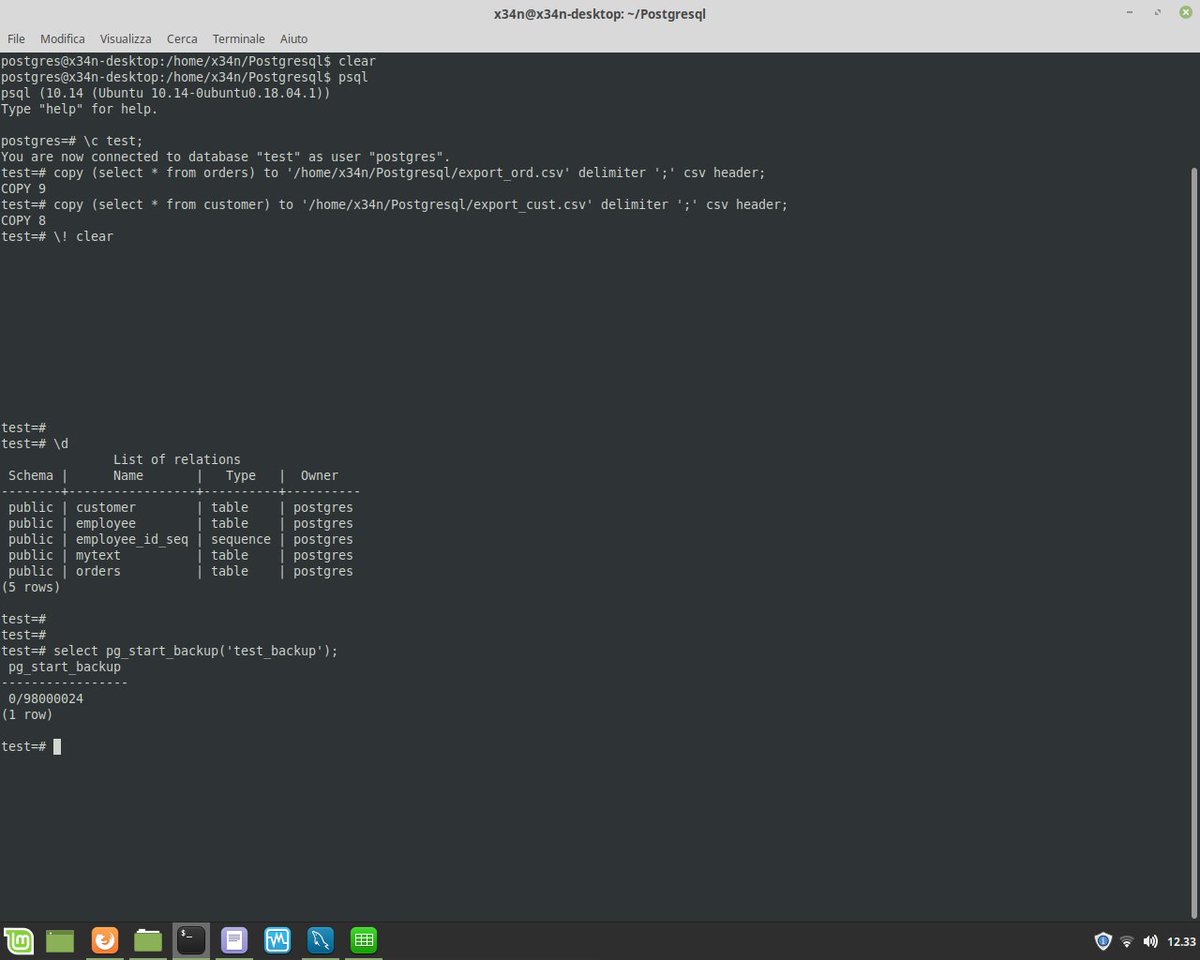Screen dimensions: 1200x960
Task: Click 'orders' table name in list
Action: click(x=98, y=571)
